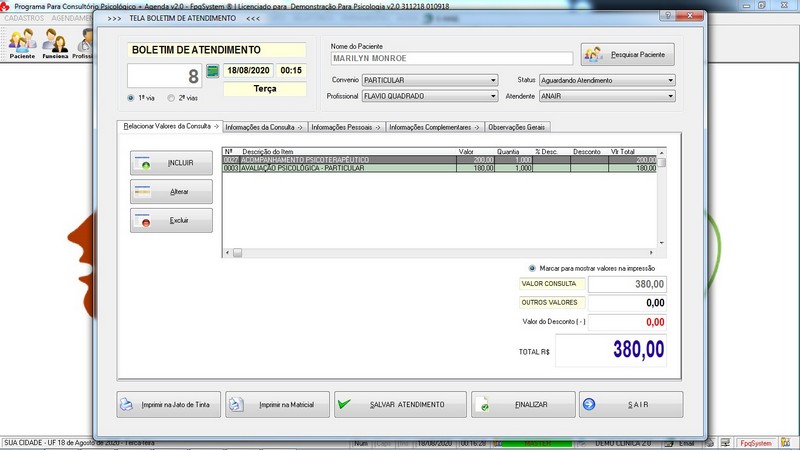Click the items table horizontal scrollbar thumb
This screenshot has width=800, height=450.
pyautogui.click(x=238, y=253)
